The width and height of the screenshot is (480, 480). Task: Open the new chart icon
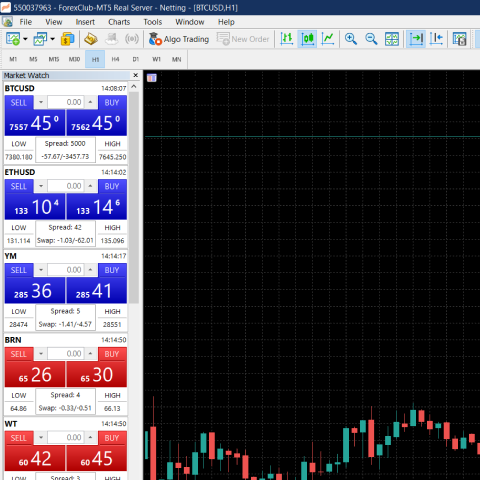coord(13,39)
